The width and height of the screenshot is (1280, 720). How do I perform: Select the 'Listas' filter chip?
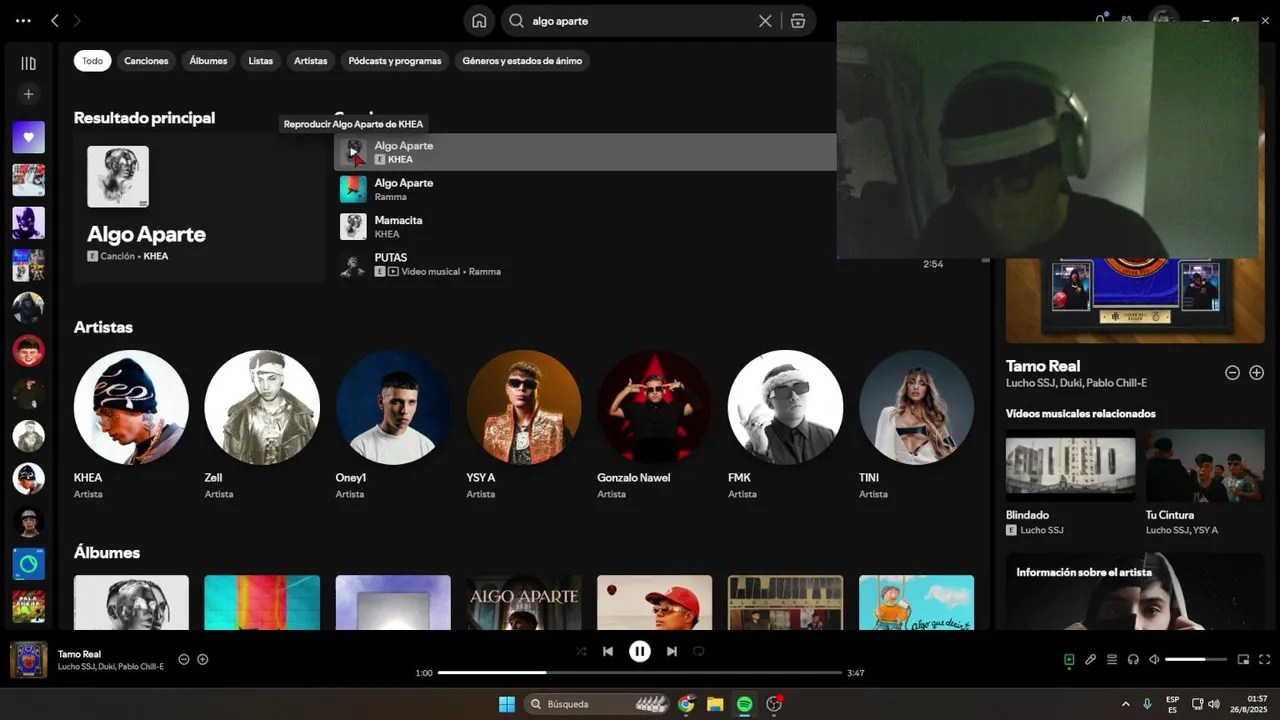tap(261, 61)
